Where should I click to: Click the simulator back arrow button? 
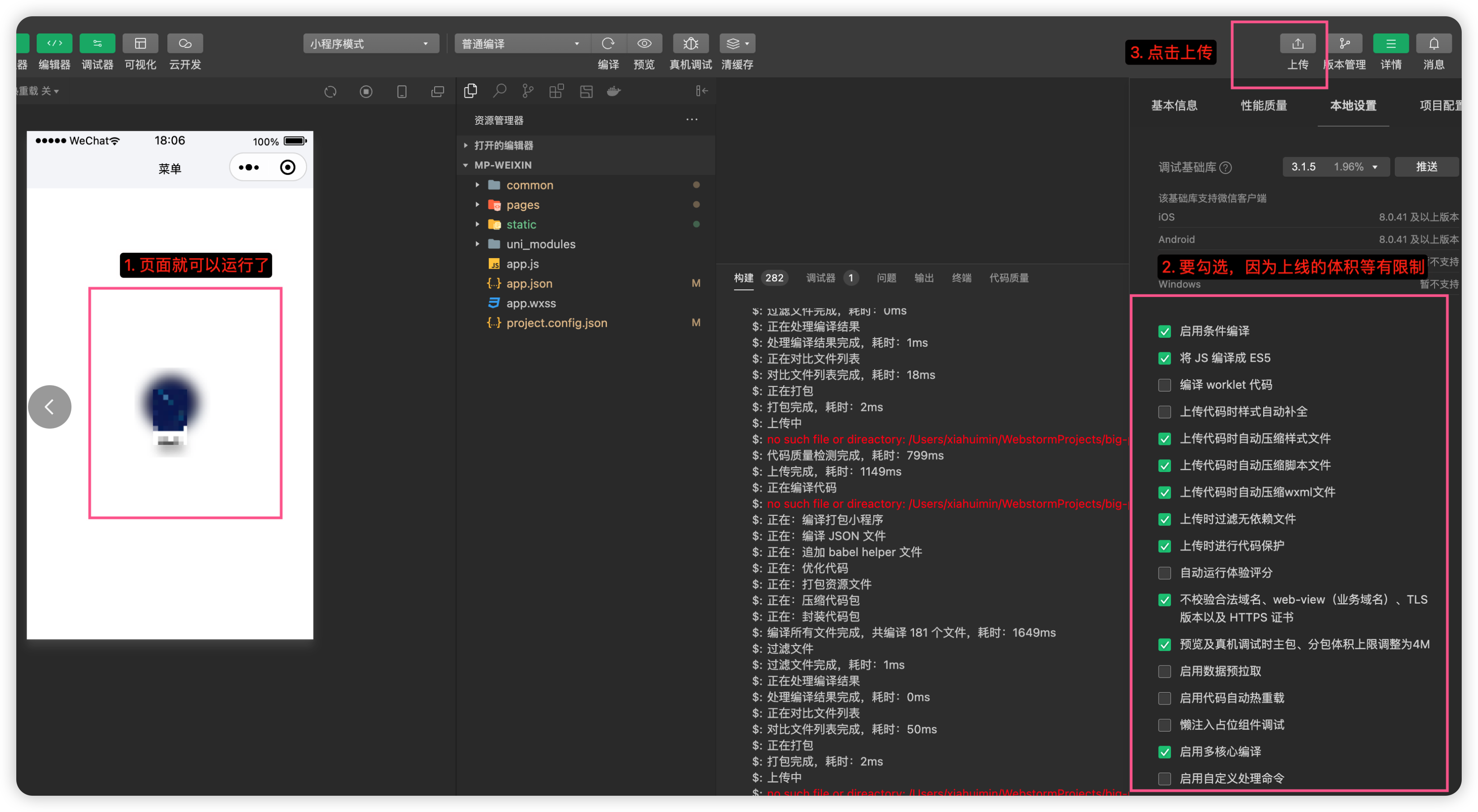coord(50,406)
